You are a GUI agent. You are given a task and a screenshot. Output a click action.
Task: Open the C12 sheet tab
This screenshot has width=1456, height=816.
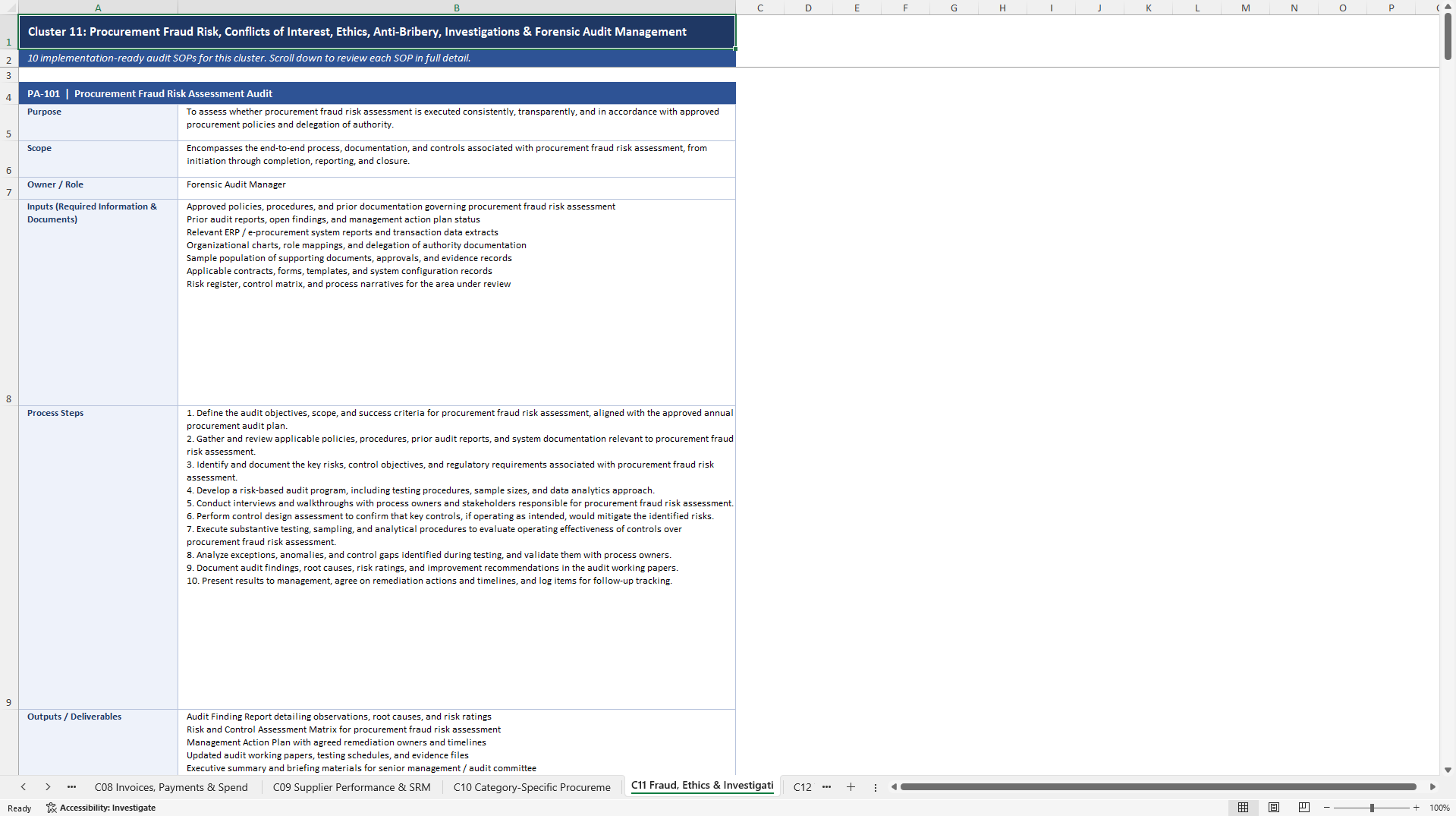click(x=802, y=787)
